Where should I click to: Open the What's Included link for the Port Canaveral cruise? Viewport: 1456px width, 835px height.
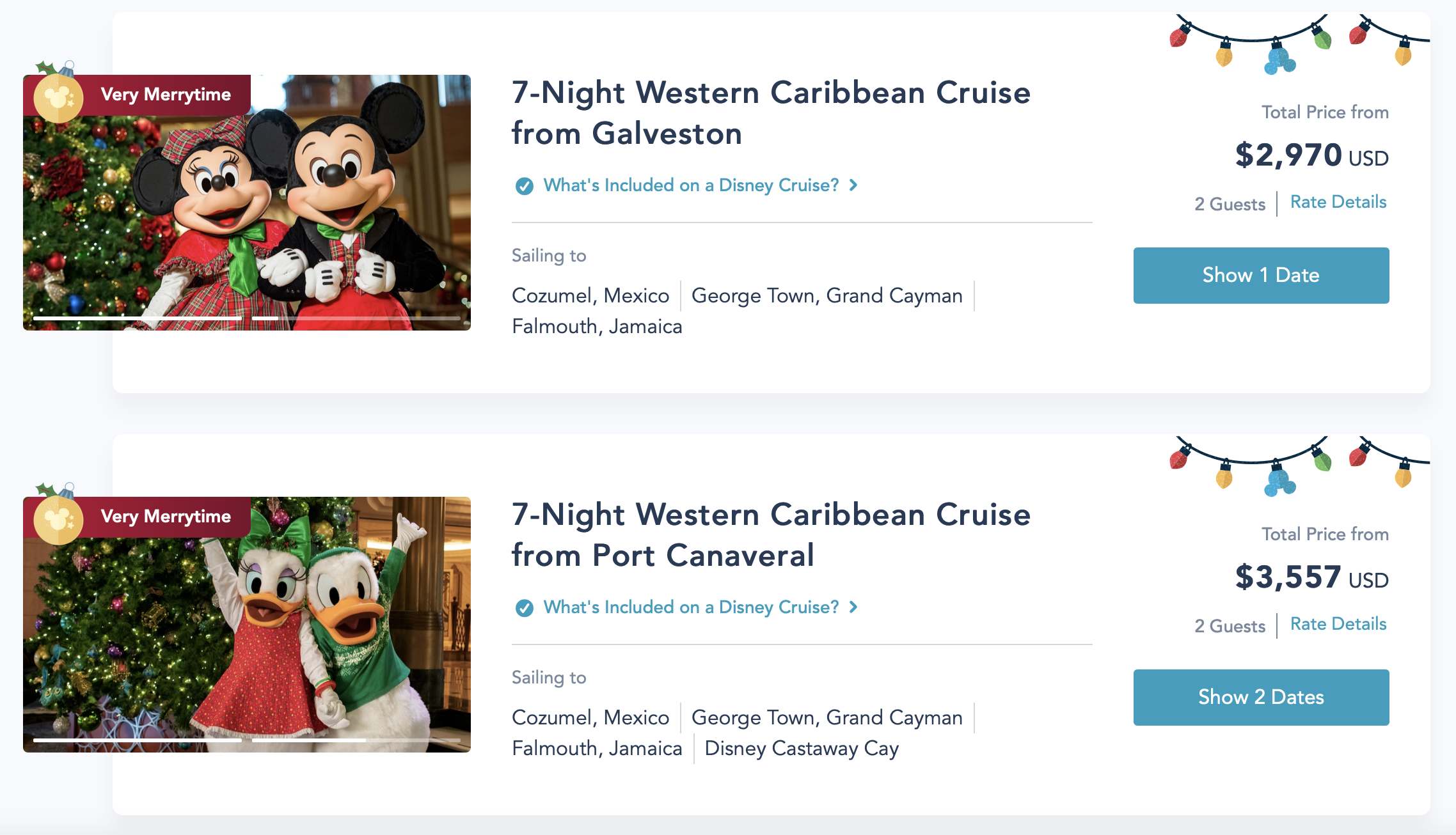(691, 607)
